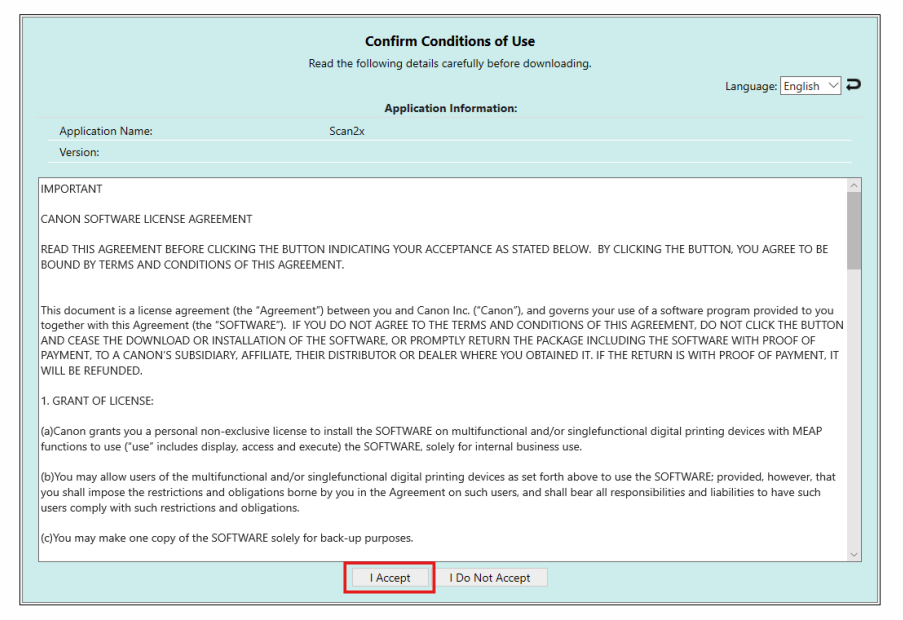903x620 pixels.
Task: Click paragraph (a) starting 'Canon grants you'
Action: point(431,439)
